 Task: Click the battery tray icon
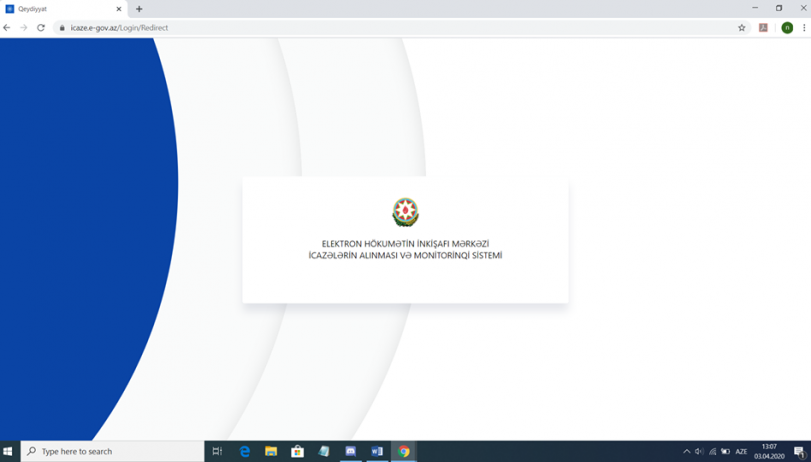[x=726, y=451]
